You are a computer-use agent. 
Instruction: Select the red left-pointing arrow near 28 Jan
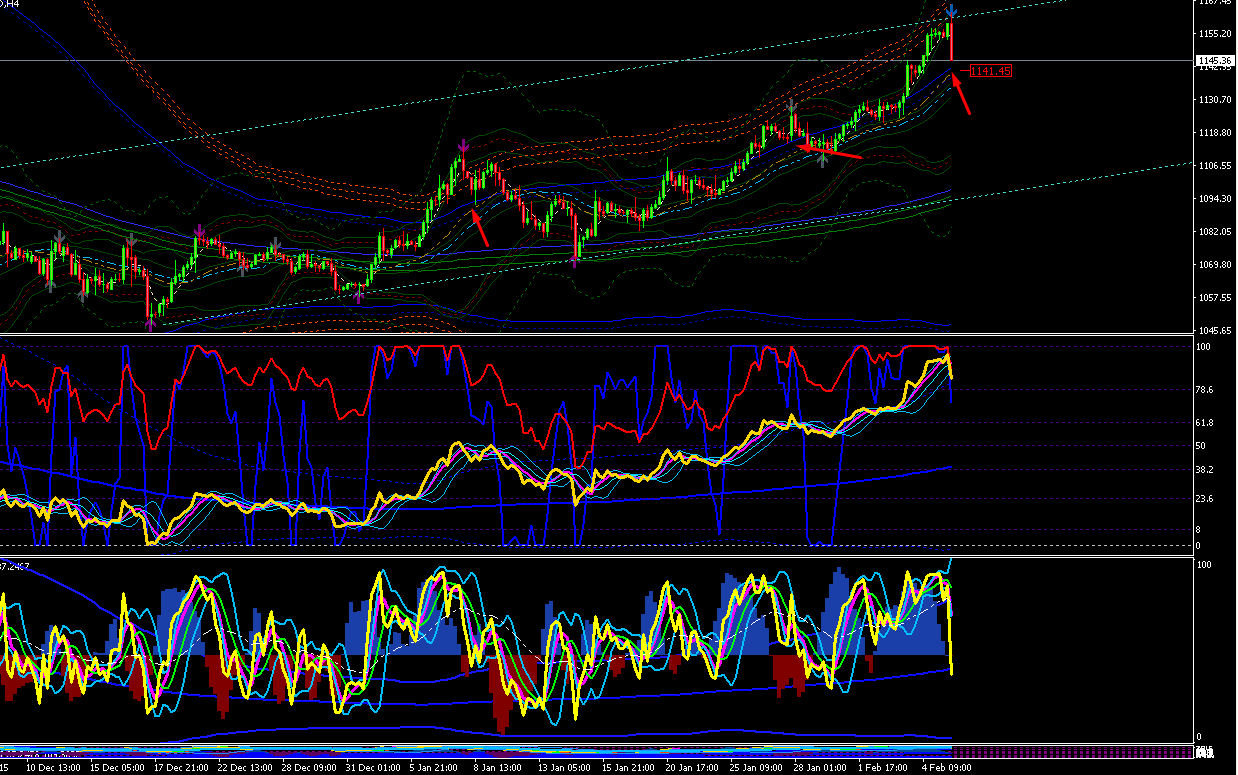point(830,150)
